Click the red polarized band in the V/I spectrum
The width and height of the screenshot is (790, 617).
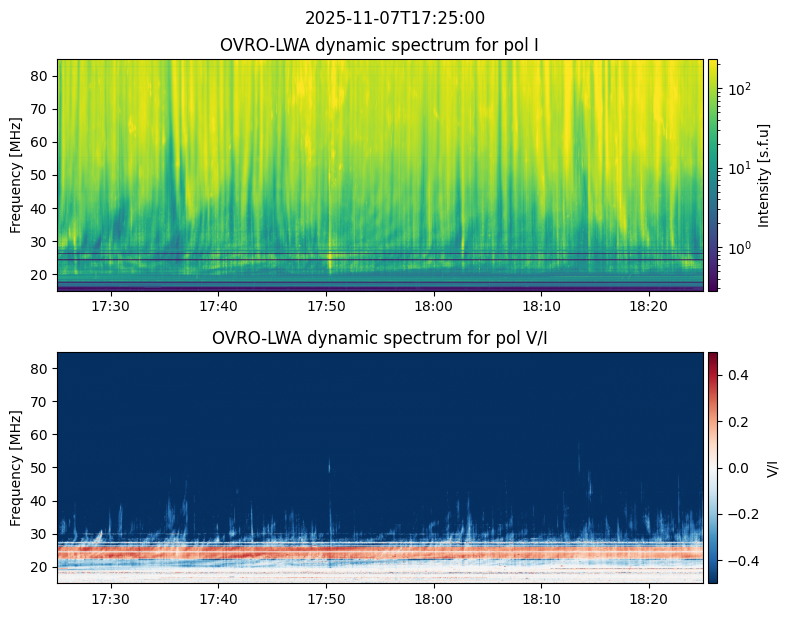click(380, 551)
